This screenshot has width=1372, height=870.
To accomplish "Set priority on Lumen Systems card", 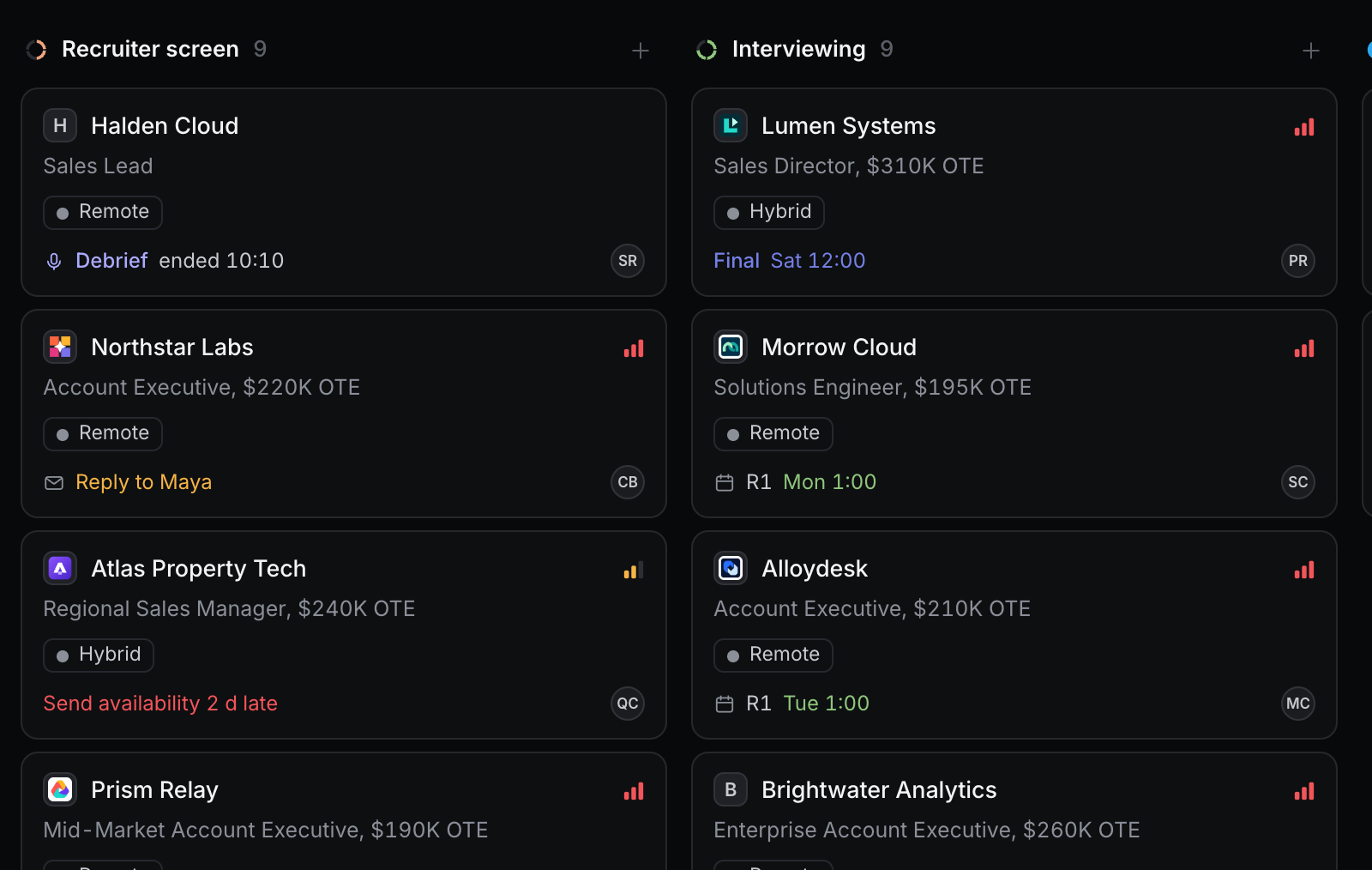I will (x=1304, y=127).
